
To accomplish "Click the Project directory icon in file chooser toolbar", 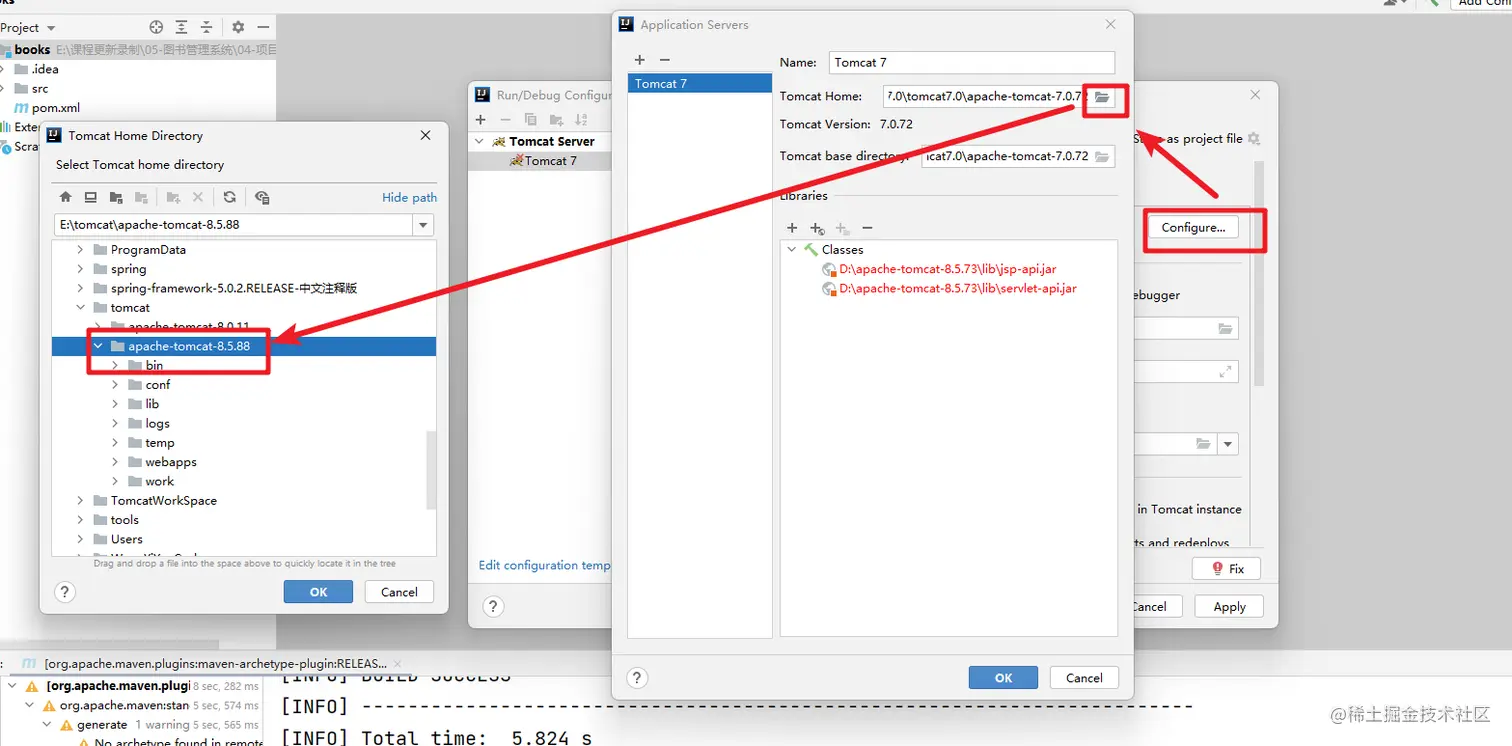I will coord(116,197).
